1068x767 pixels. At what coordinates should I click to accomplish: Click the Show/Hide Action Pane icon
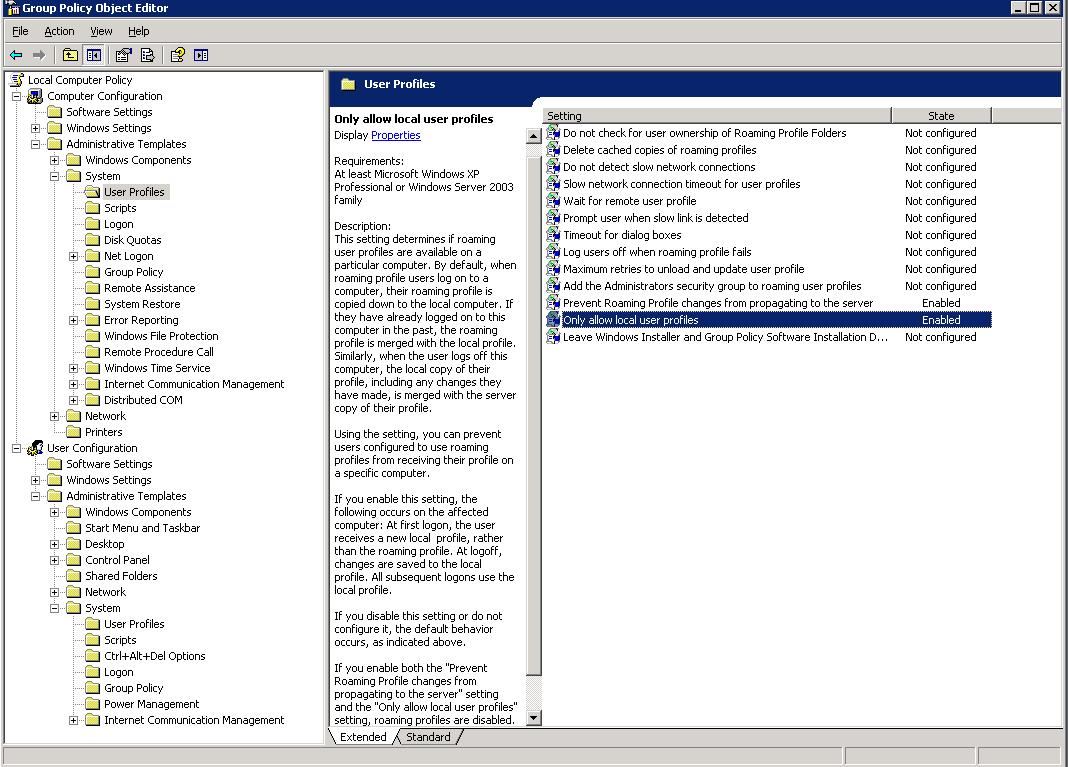coord(201,55)
